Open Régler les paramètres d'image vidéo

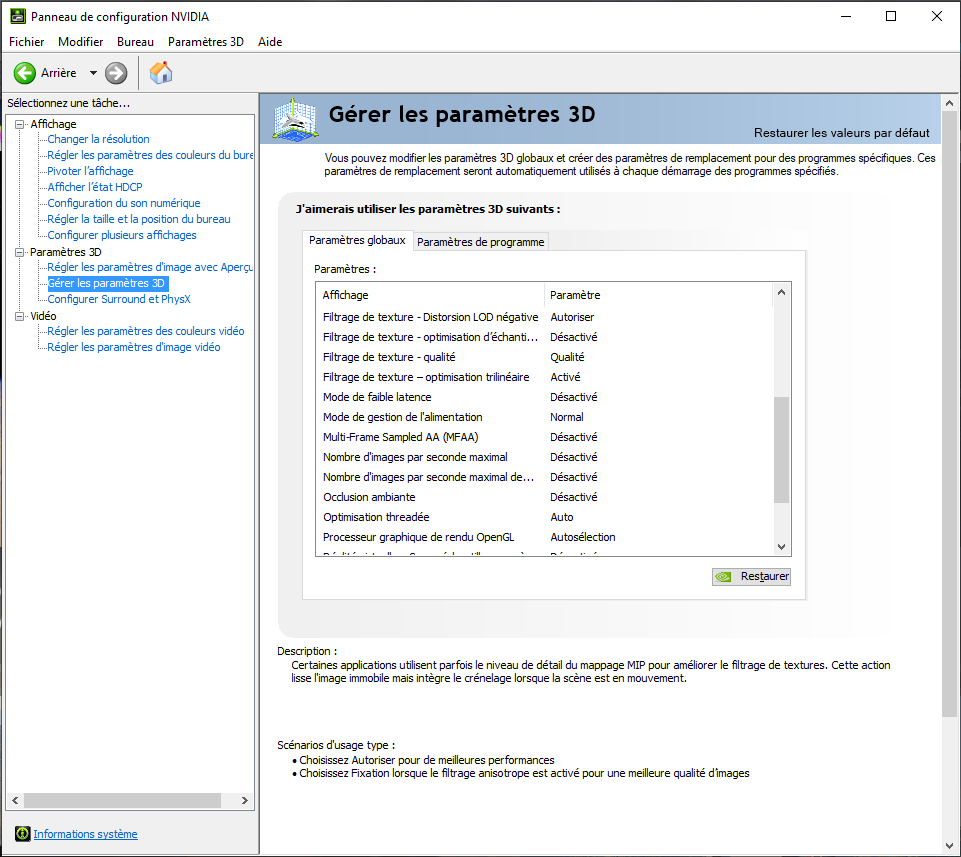click(x=134, y=347)
